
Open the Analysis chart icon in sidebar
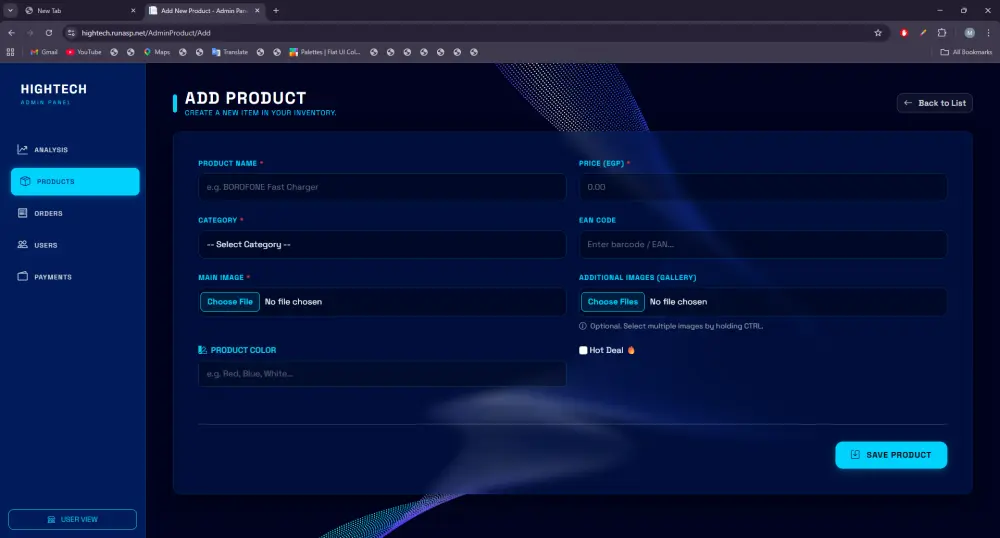[22, 149]
